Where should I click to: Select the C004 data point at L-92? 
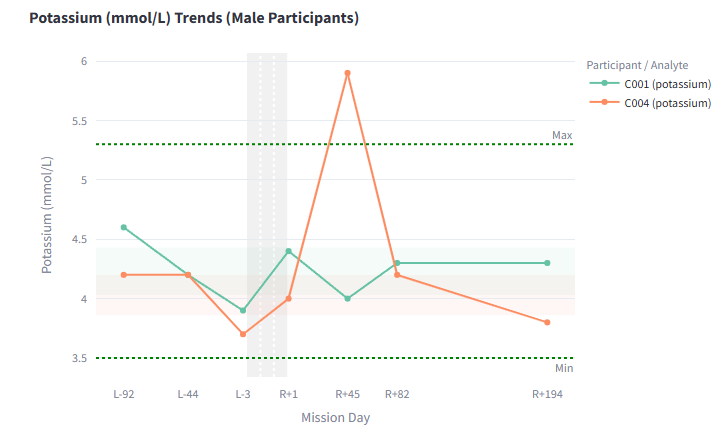(124, 274)
